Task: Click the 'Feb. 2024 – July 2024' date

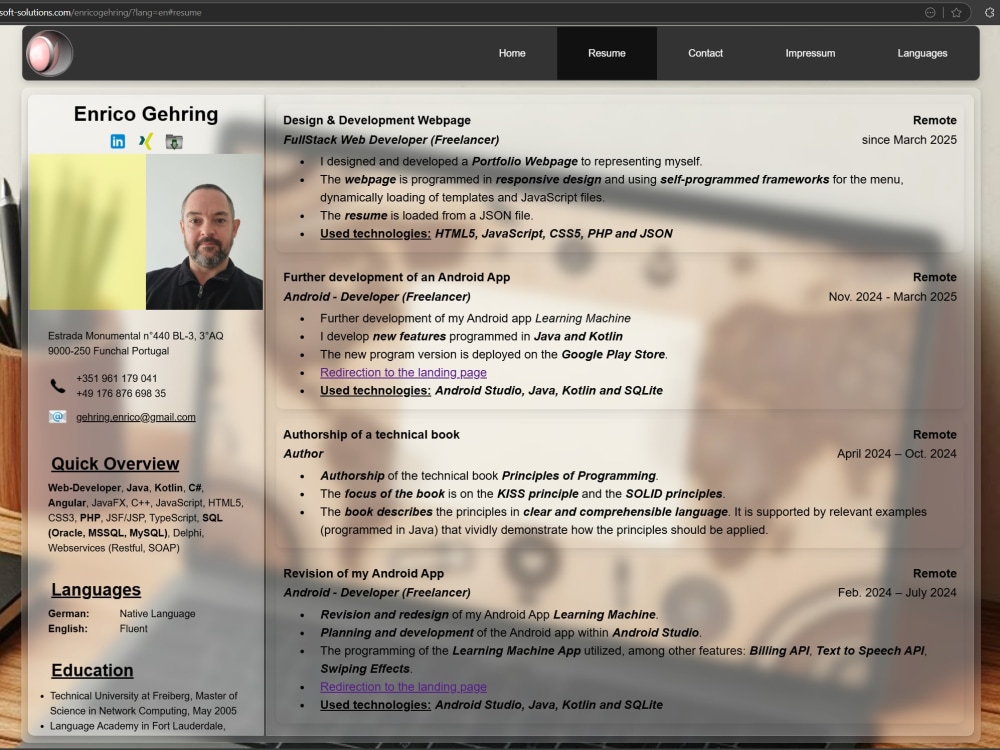Action: click(897, 592)
